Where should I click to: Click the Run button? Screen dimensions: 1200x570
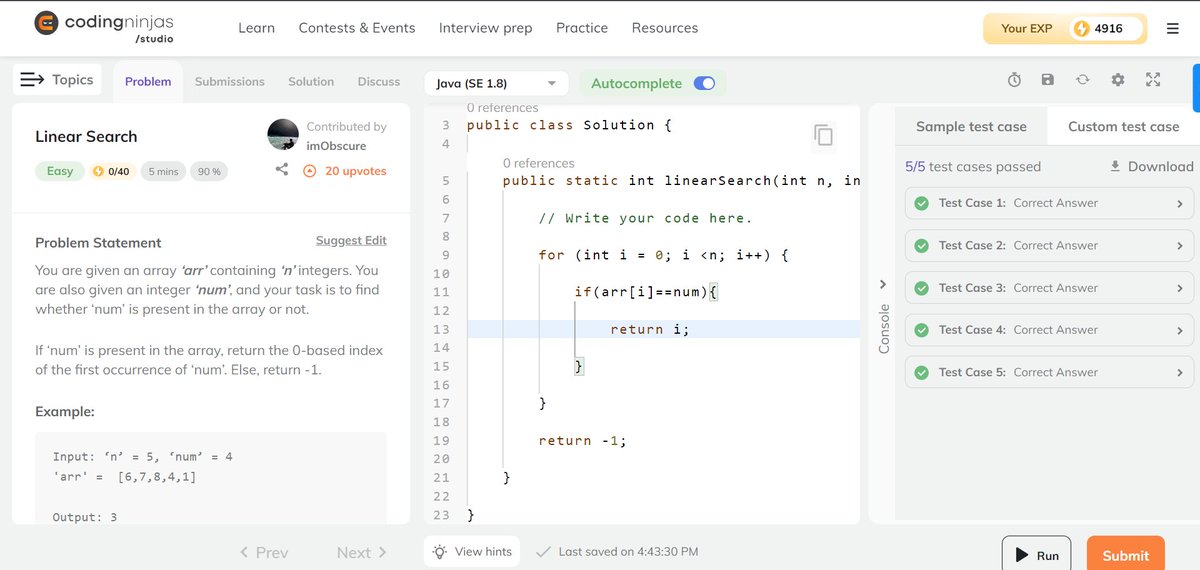pyautogui.click(x=1037, y=555)
